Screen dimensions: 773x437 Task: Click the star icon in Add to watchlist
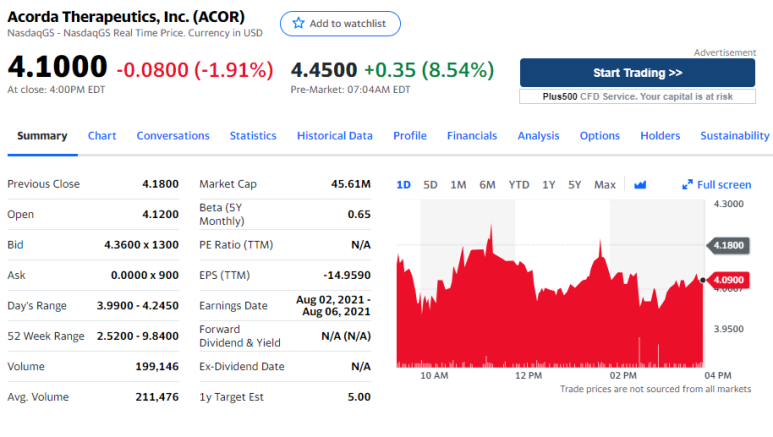point(298,23)
